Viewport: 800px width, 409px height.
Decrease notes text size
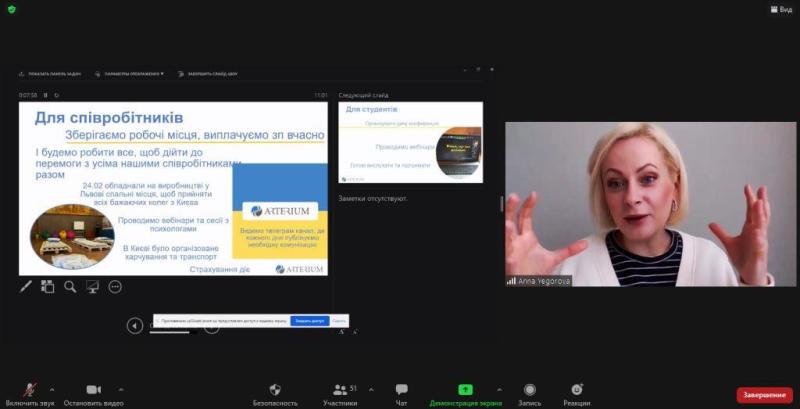tap(355, 332)
